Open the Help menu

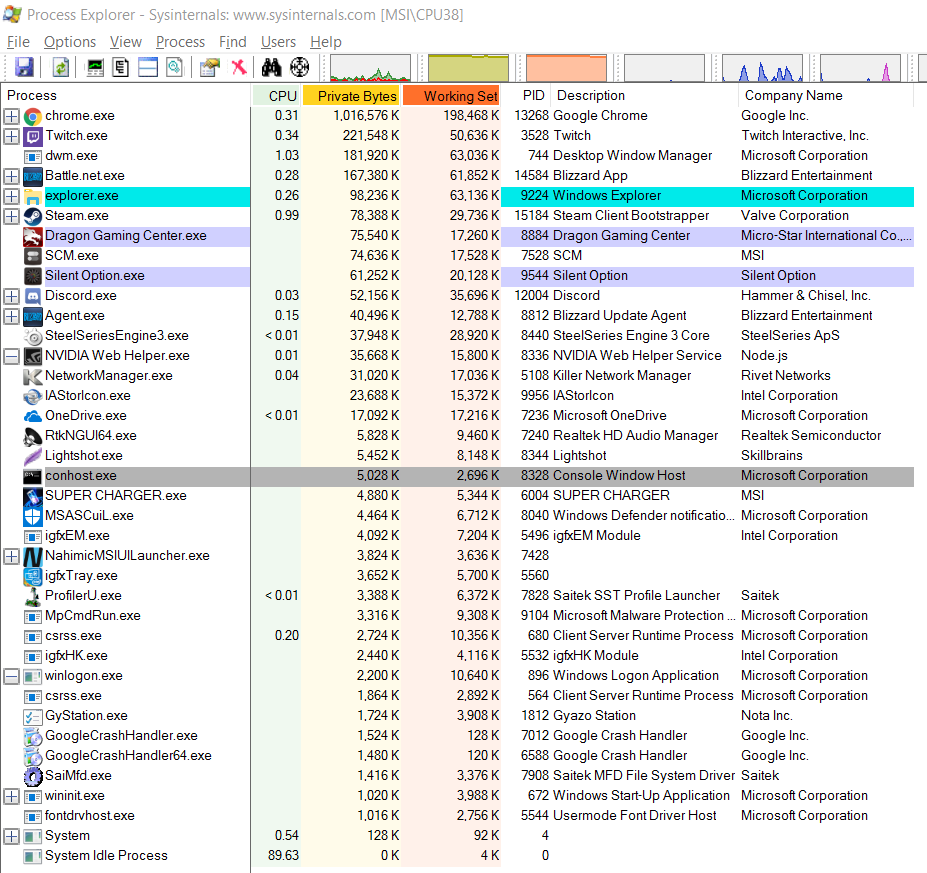pos(326,42)
